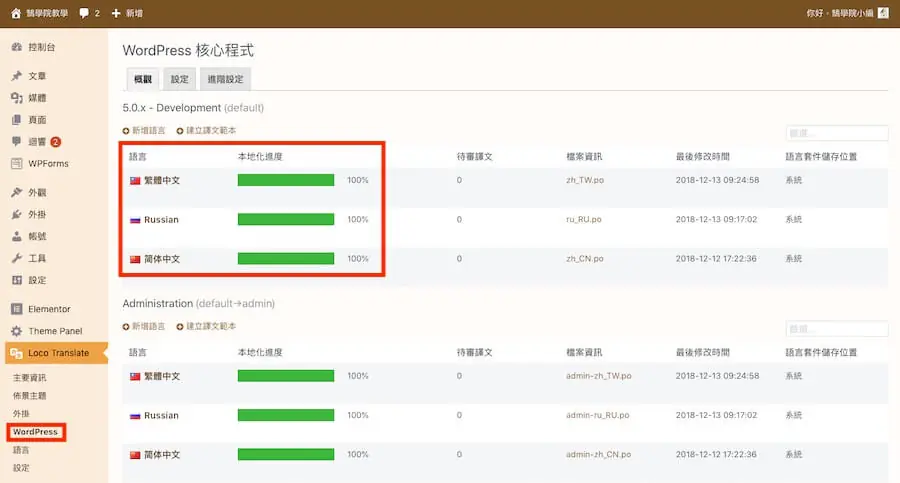Sort by 檔案資訊 in Administration table

pyautogui.click(x=584, y=352)
